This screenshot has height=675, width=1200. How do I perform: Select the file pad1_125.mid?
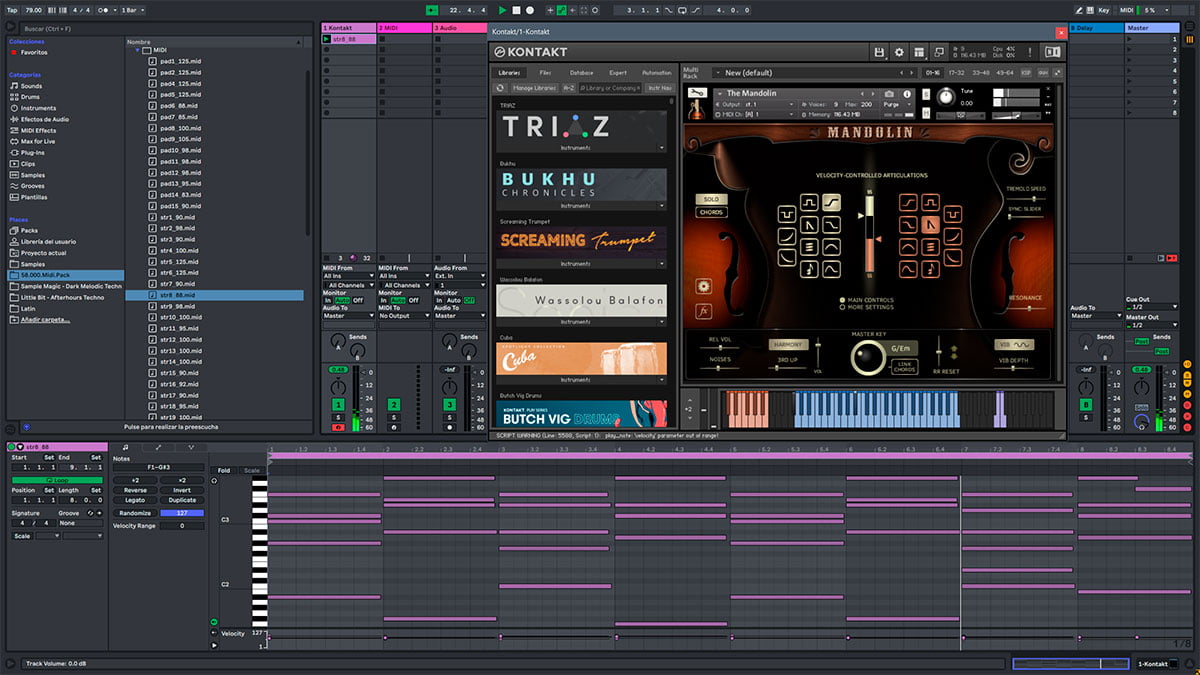coord(180,61)
